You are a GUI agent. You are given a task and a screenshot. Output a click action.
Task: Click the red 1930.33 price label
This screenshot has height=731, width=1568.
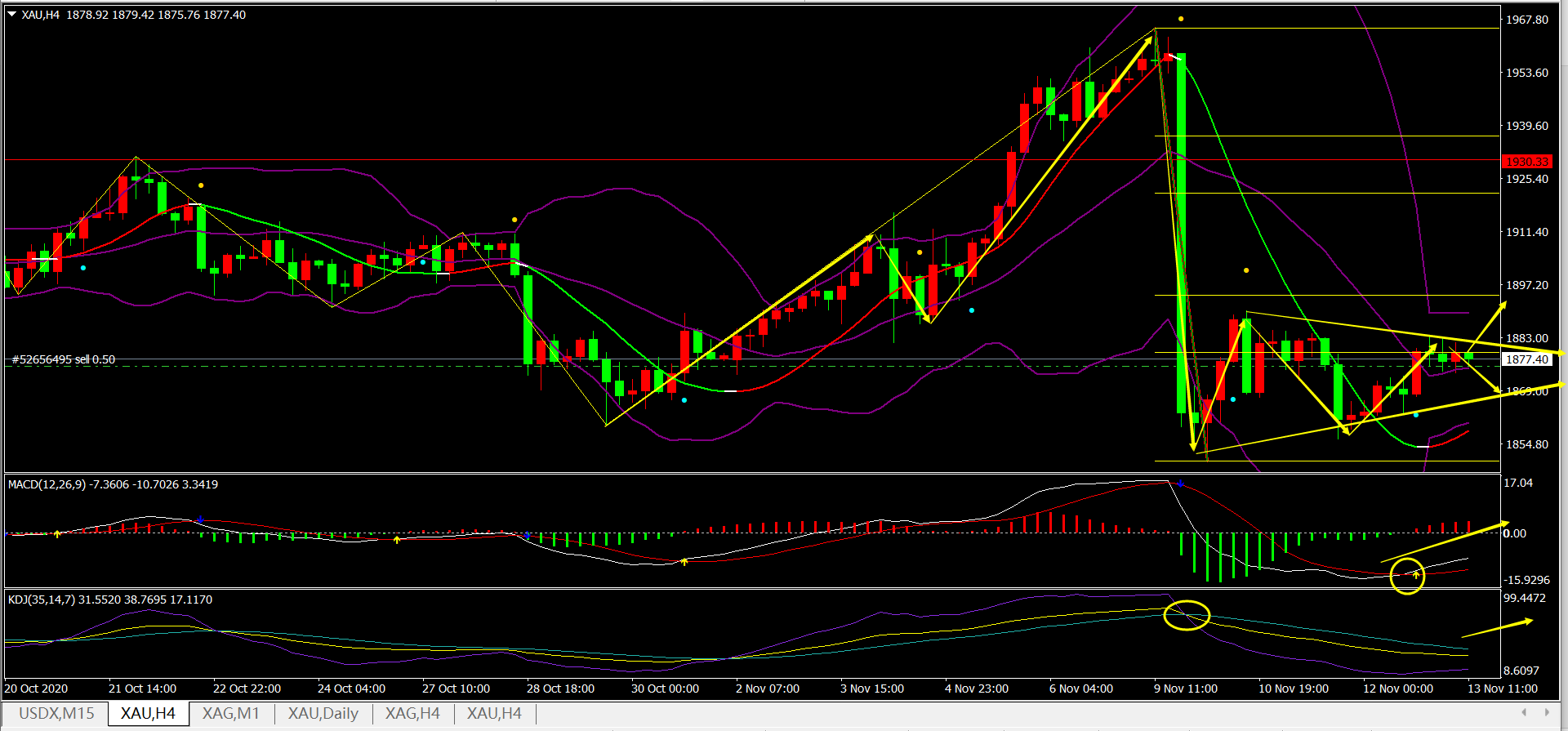coord(1526,162)
